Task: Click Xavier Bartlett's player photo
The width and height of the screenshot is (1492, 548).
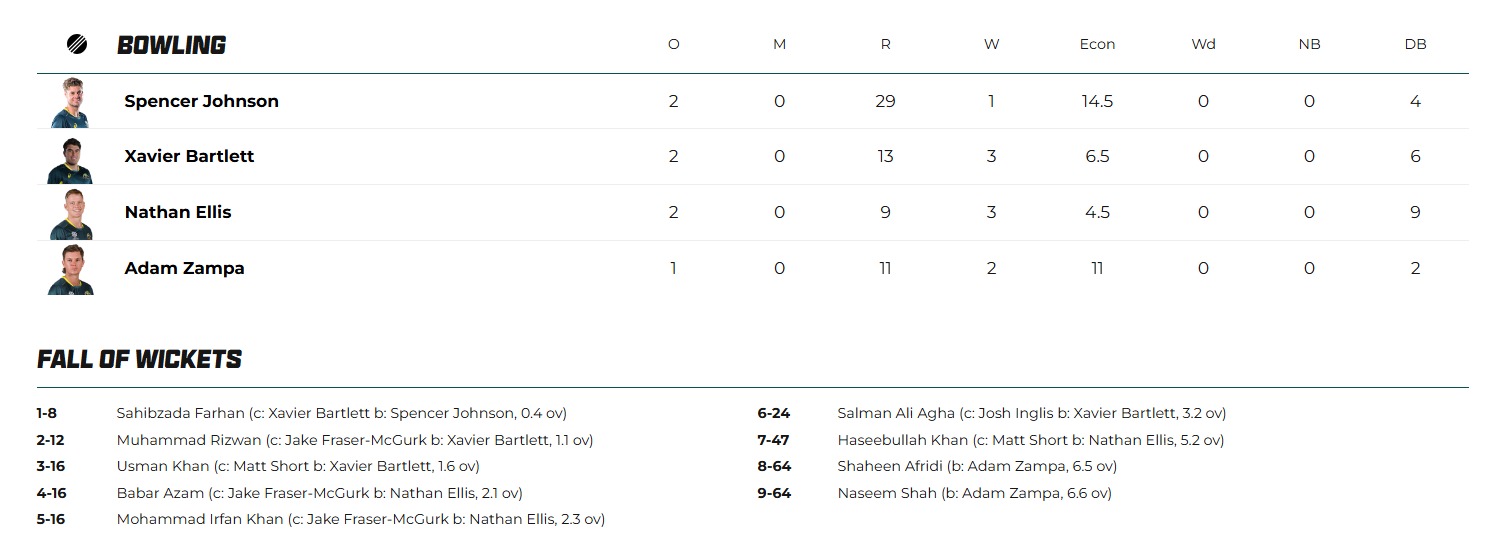Action: pyautogui.click(x=70, y=158)
